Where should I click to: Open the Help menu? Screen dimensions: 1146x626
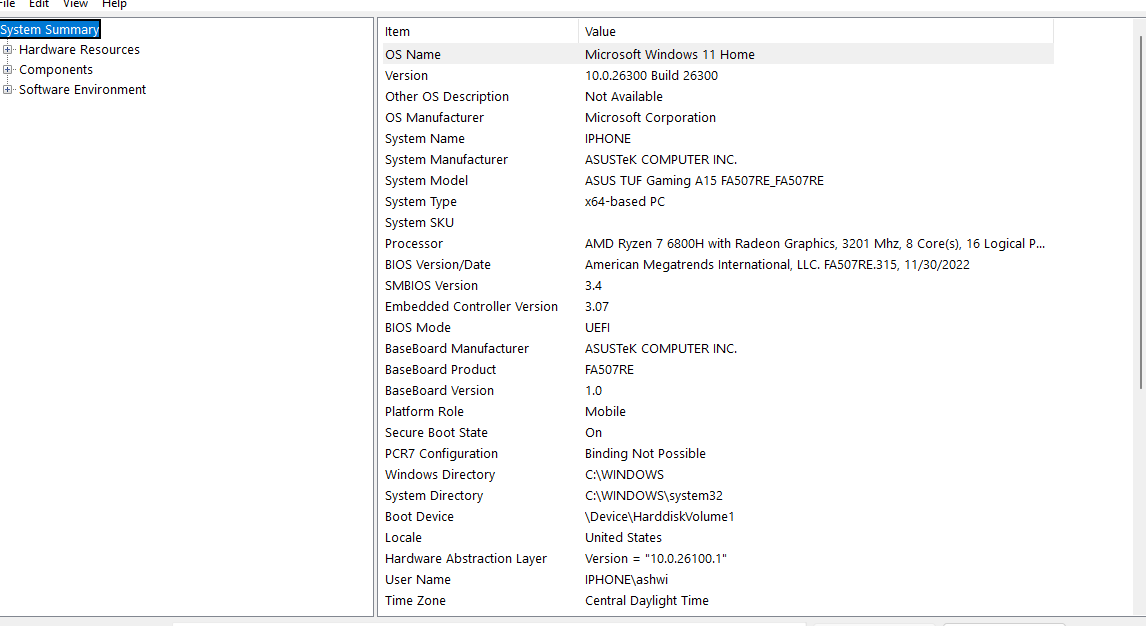[114, 4]
